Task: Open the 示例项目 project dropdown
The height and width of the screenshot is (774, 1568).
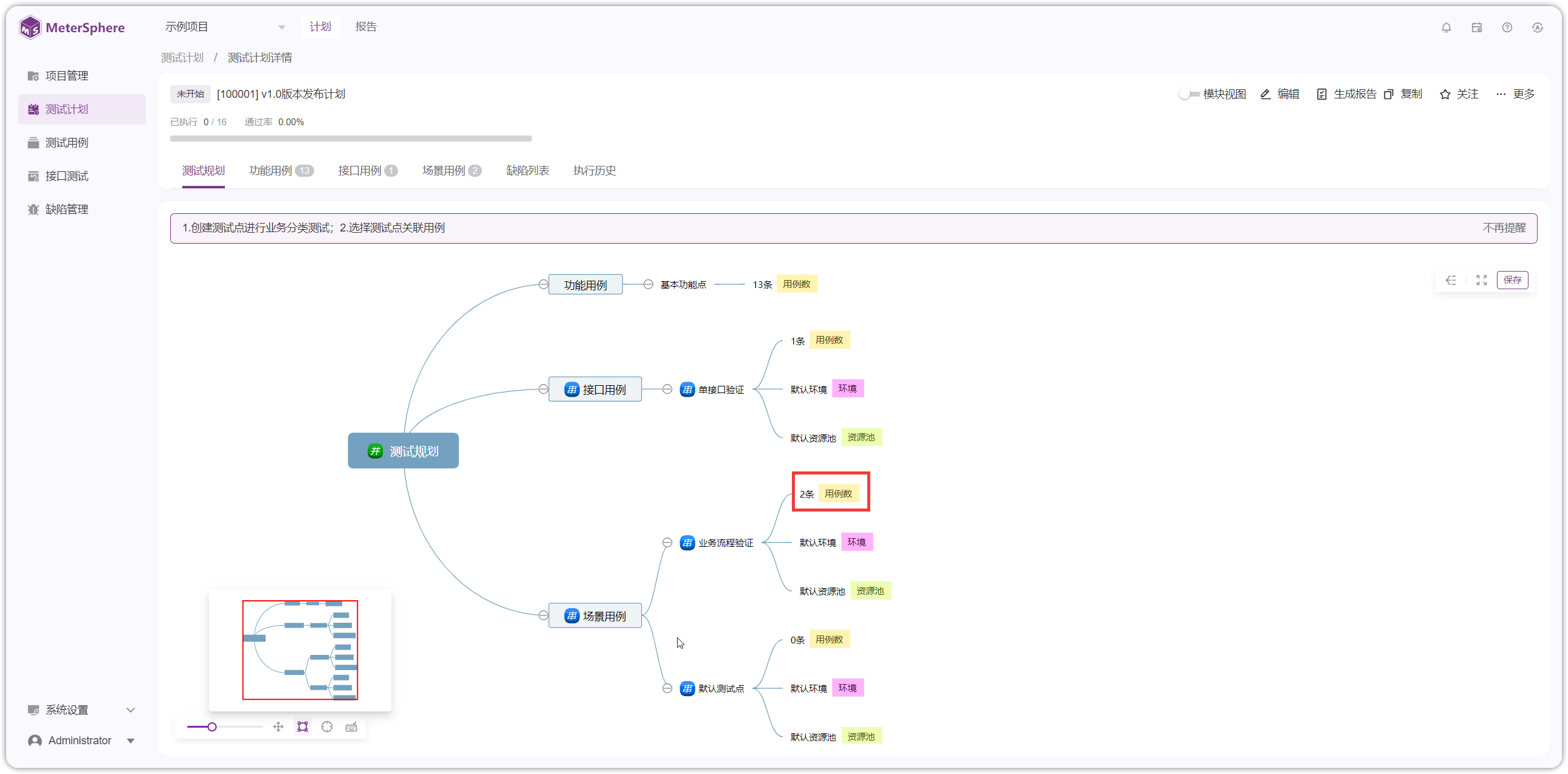Action: 225,27
